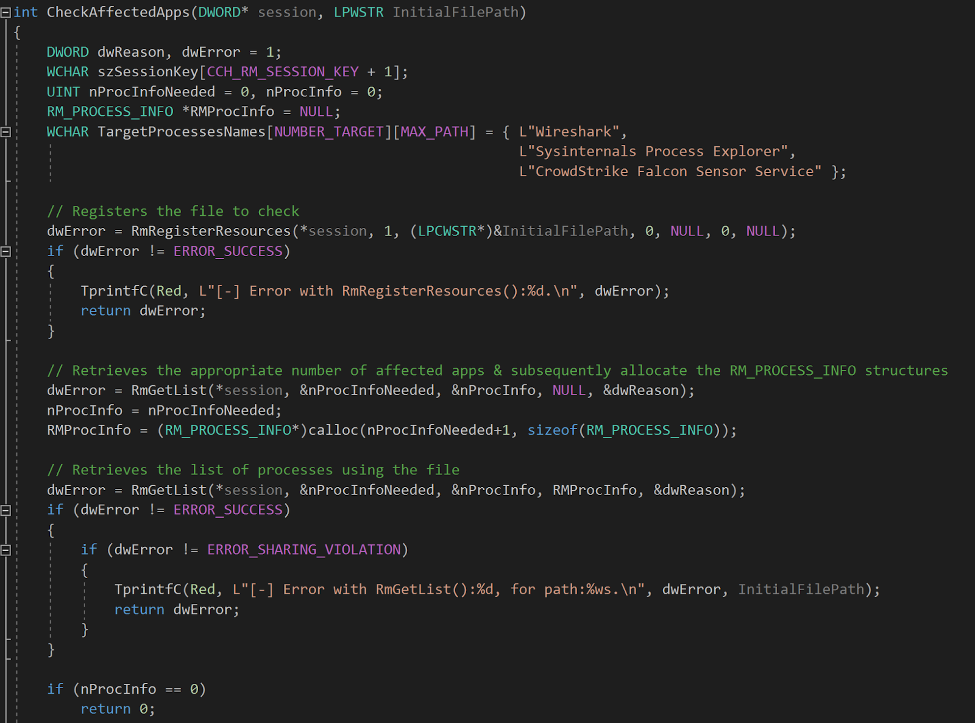The image size is (977, 725).
Task: Click the "Retrieves the list of processes" comment
Action: (x=253, y=470)
